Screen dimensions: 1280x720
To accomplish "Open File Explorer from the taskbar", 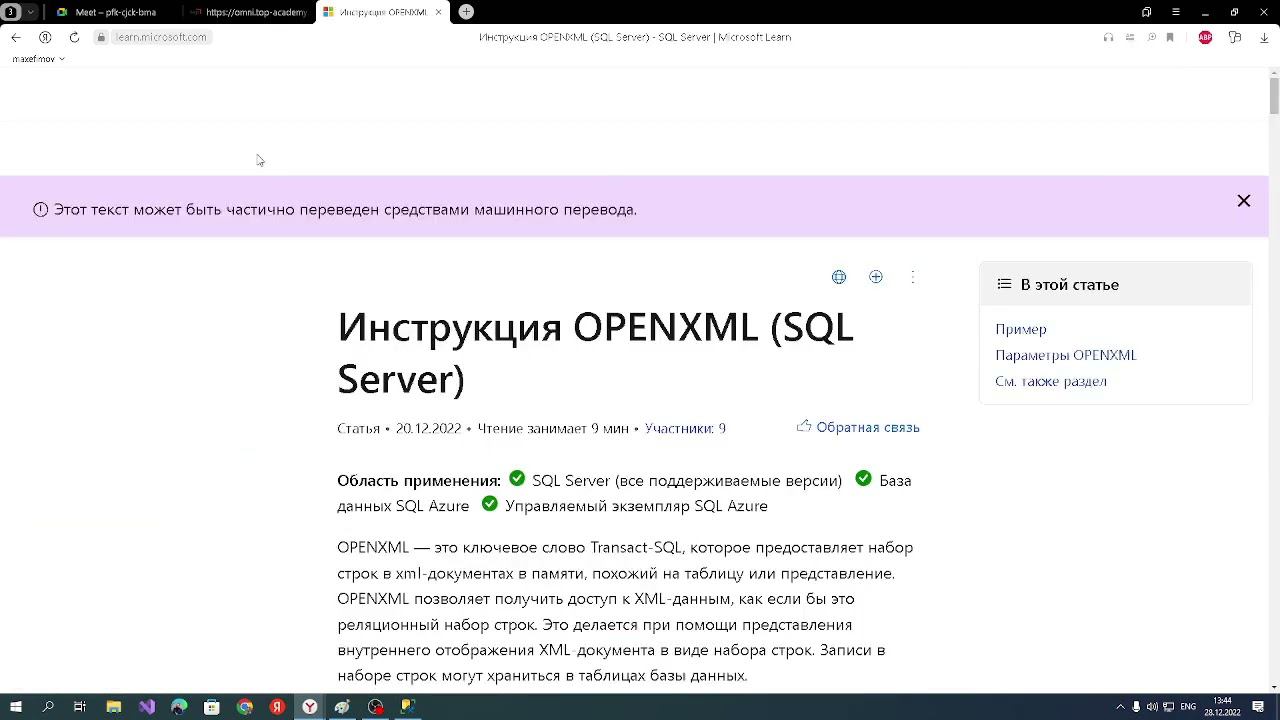I will tap(113, 707).
